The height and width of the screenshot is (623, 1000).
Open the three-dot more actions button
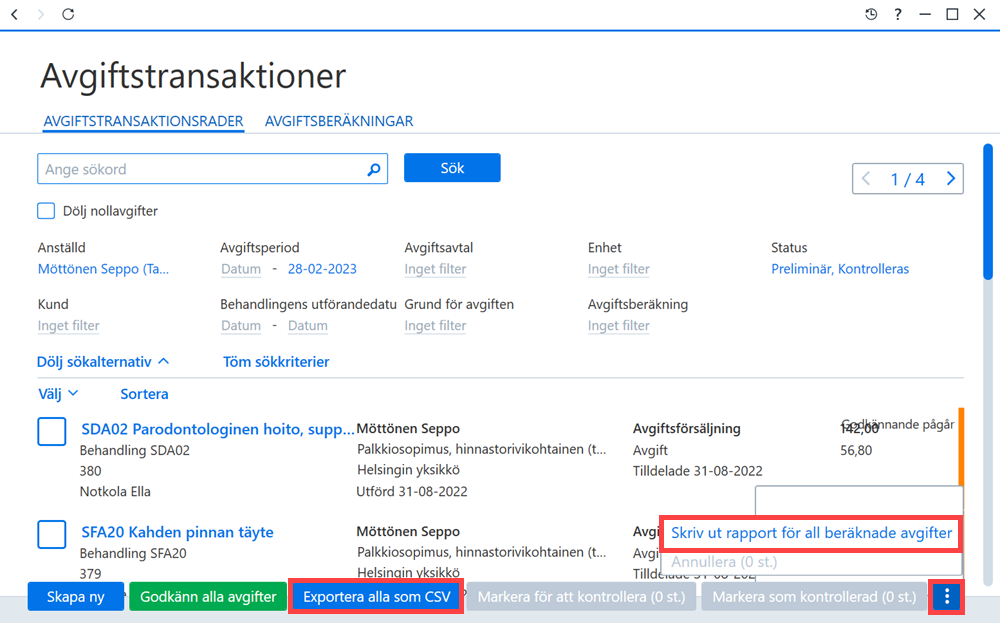pyautogui.click(x=946, y=597)
